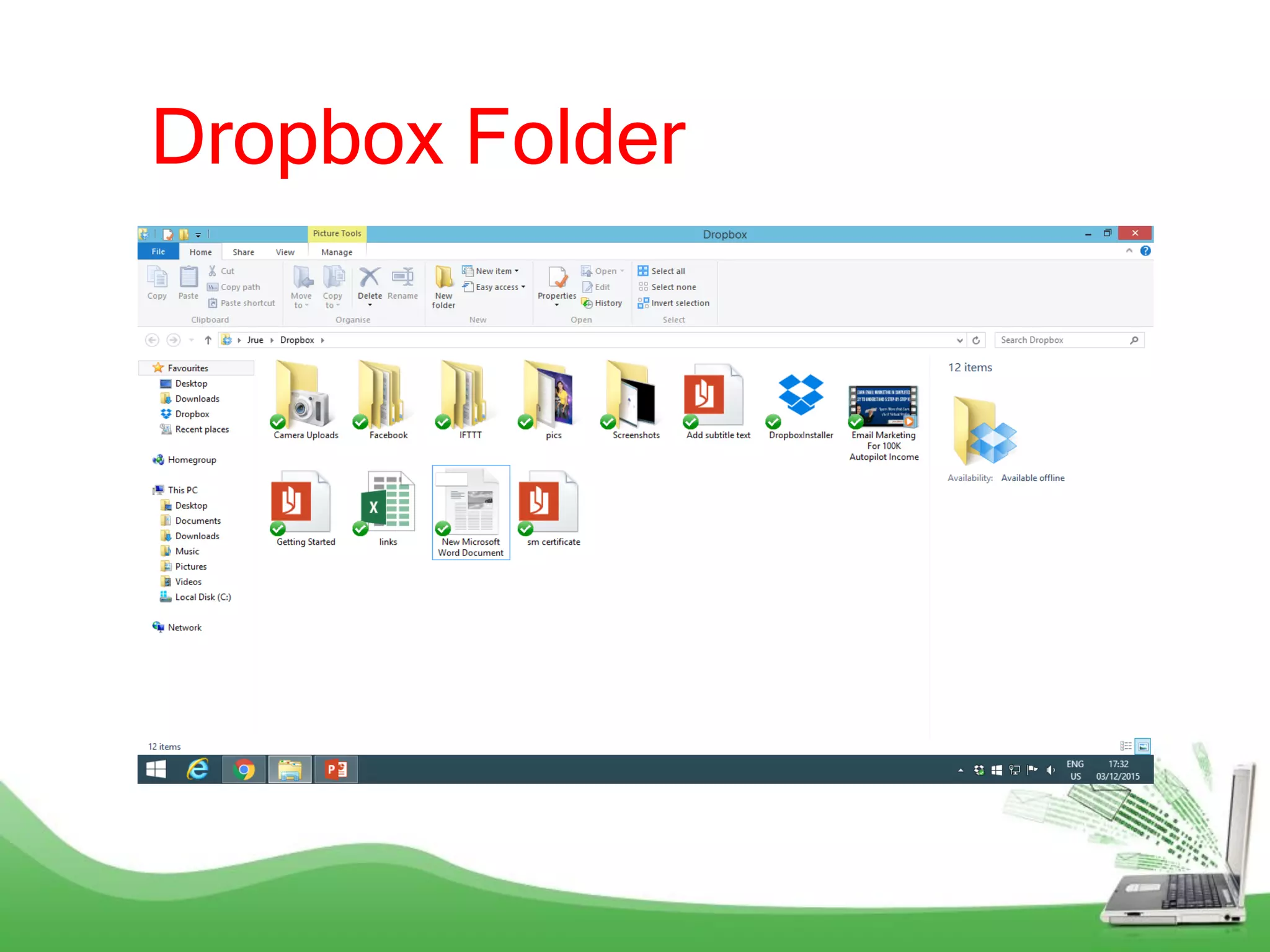Open the Windows Start button

coord(156,769)
